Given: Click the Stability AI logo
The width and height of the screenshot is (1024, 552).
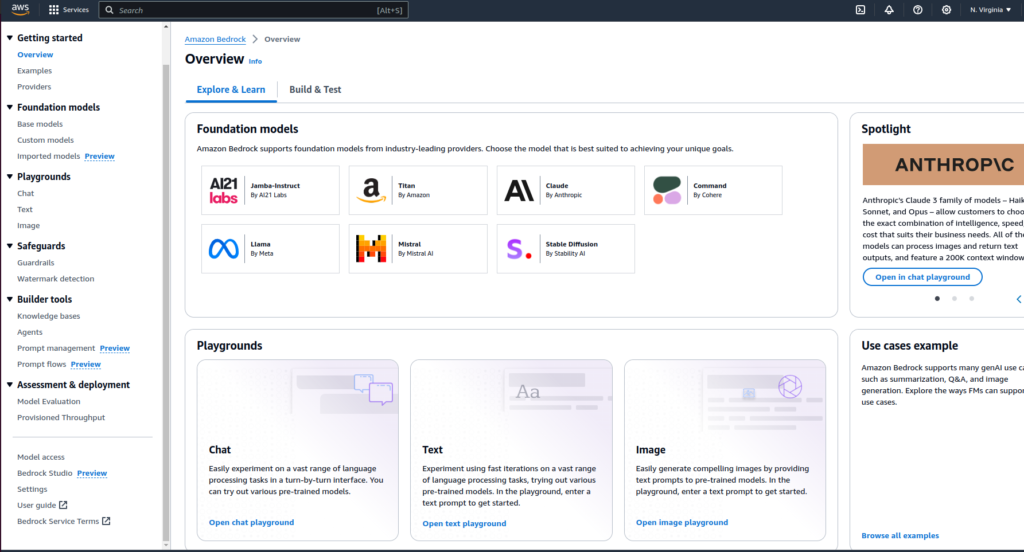Looking at the screenshot, I should (x=519, y=249).
